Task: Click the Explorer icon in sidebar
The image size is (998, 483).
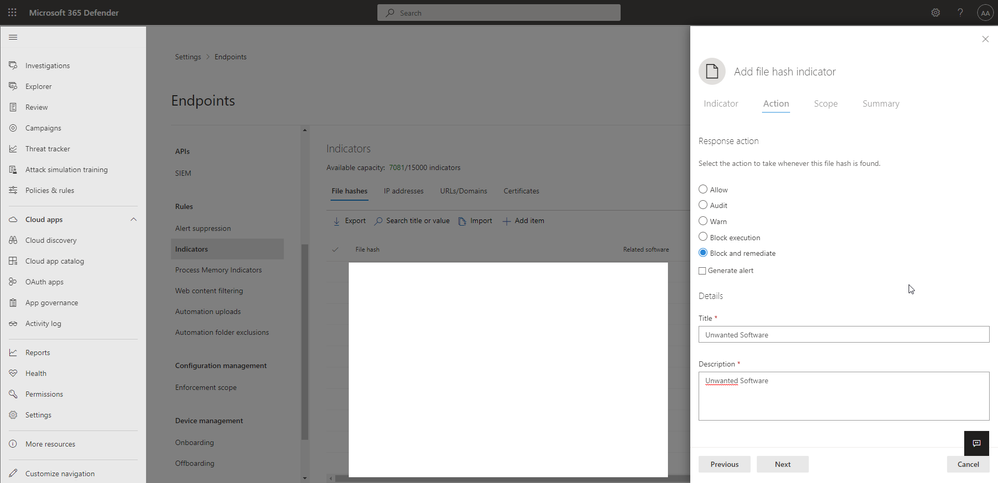Action: click(x=13, y=87)
